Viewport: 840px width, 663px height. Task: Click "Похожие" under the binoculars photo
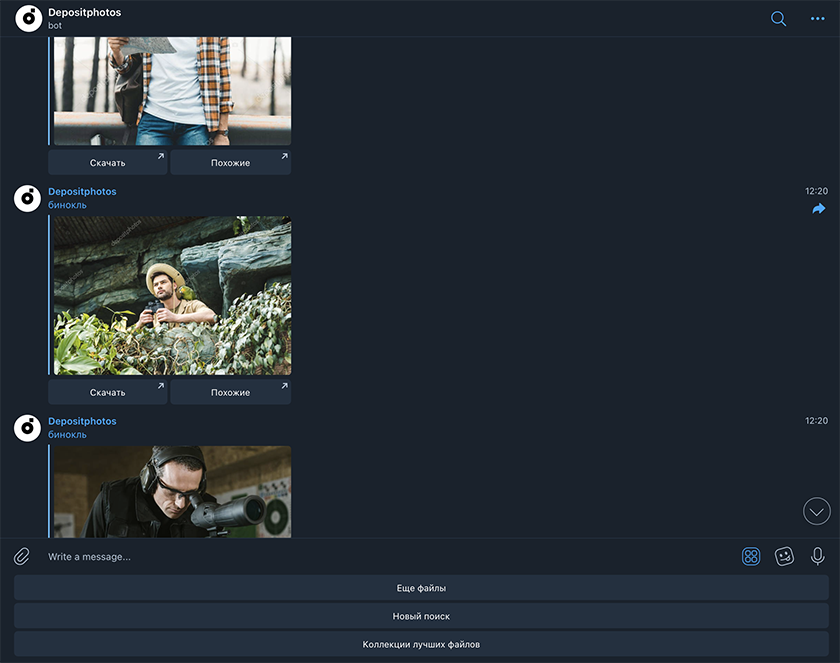[230, 392]
